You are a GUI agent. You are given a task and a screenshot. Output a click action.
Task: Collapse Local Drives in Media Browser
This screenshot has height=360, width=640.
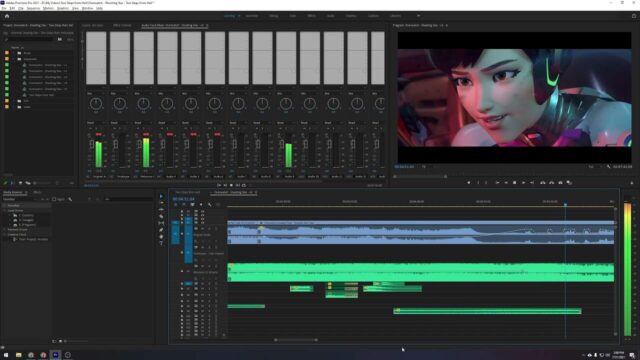click(x=4, y=211)
